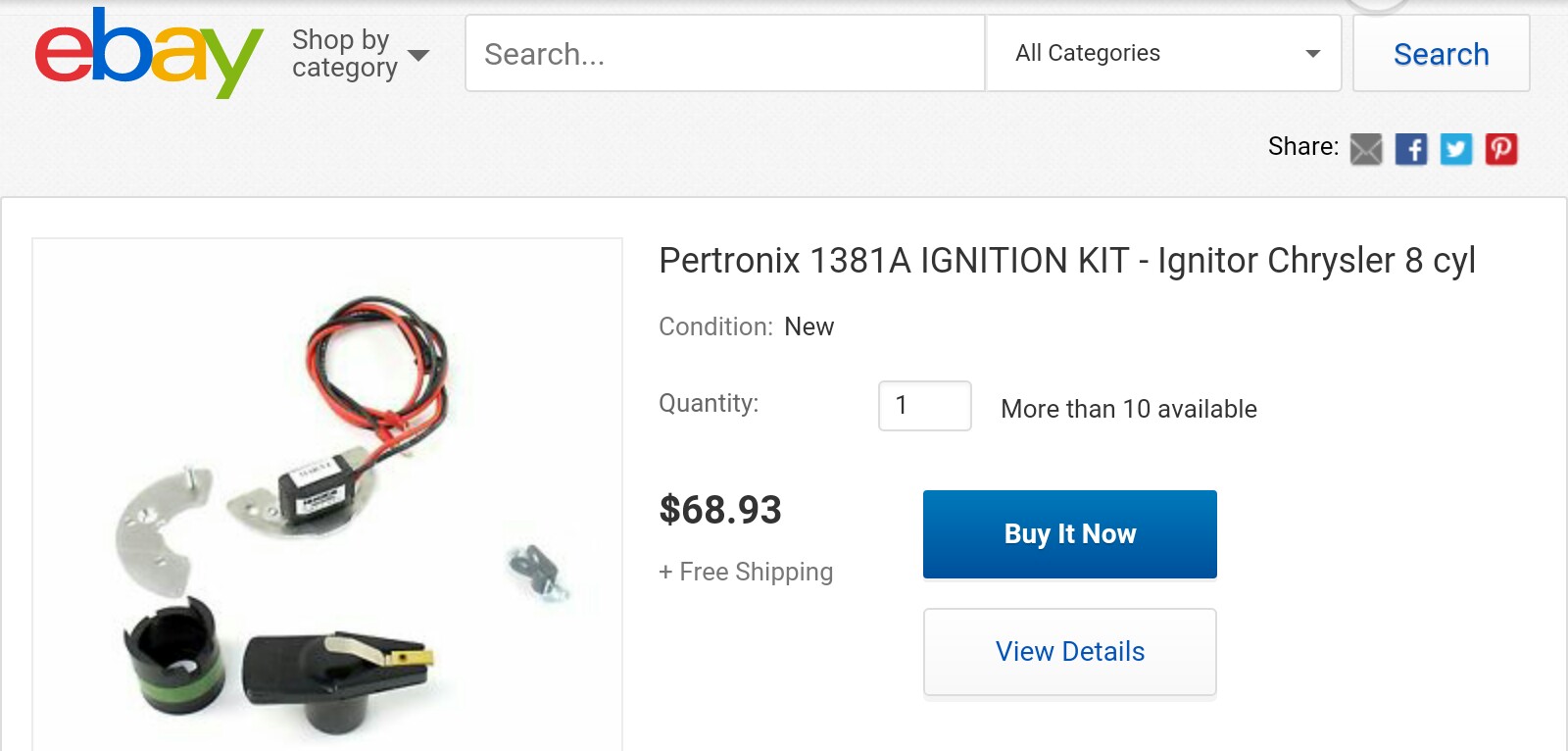The width and height of the screenshot is (1568, 751).
Task: Share listing on Facebook
Action: (x=1411, y=149)
